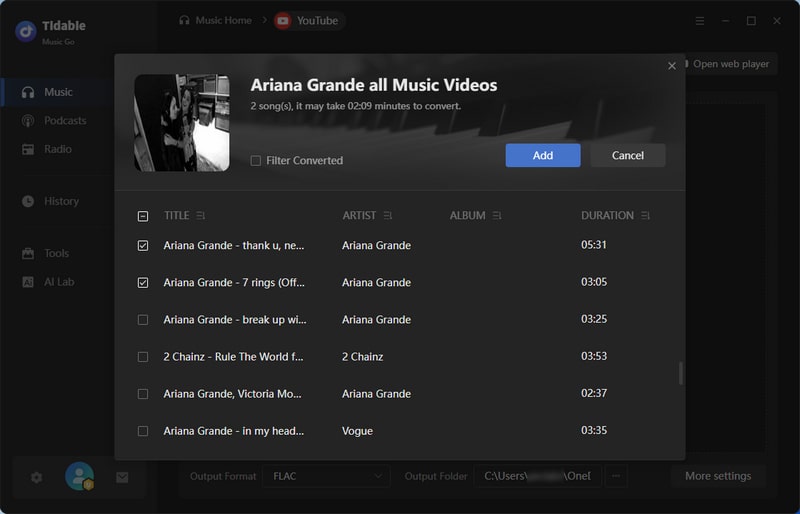Sort by the ARTIST column icon
800x514 pixels.
coord(388,216)
